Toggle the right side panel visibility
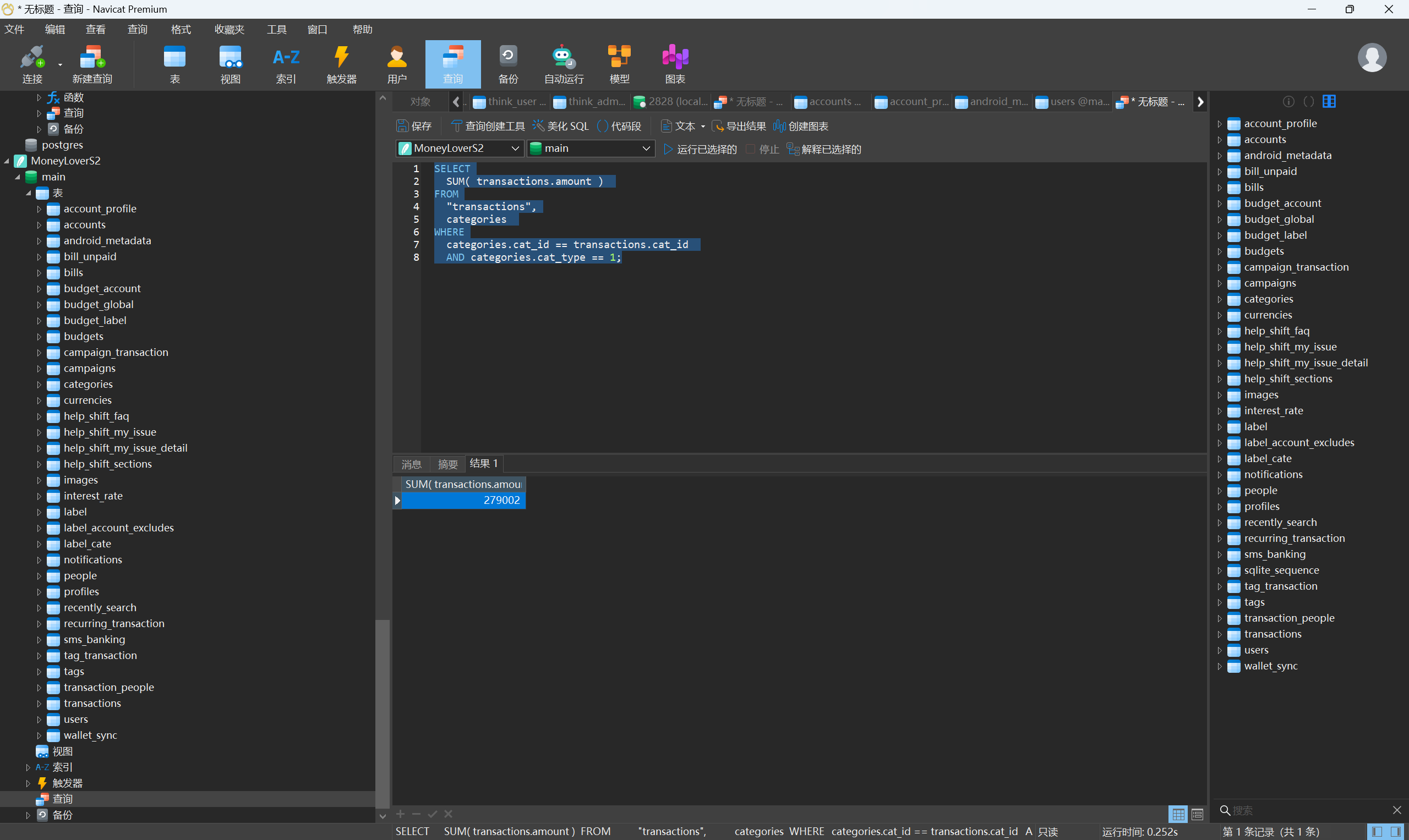Image resolution: width=1409 pixels, height=840 pixels. [x=1396, y=832]
